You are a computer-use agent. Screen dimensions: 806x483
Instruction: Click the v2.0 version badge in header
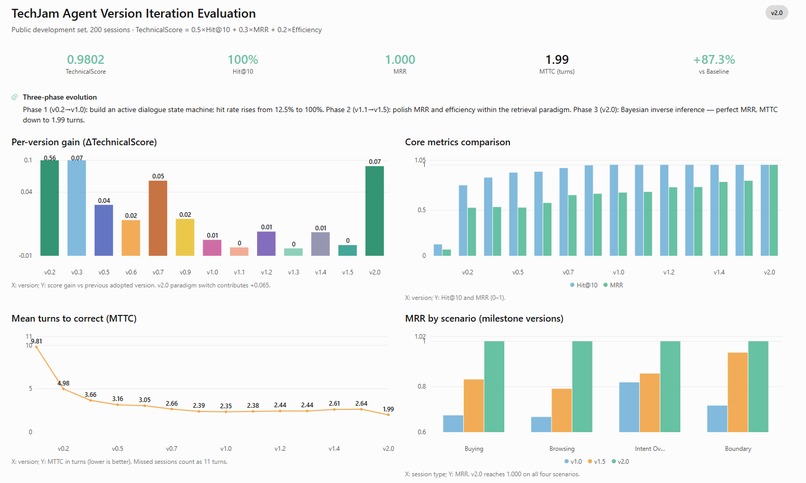pyautogui.click(x=776, y=13)
